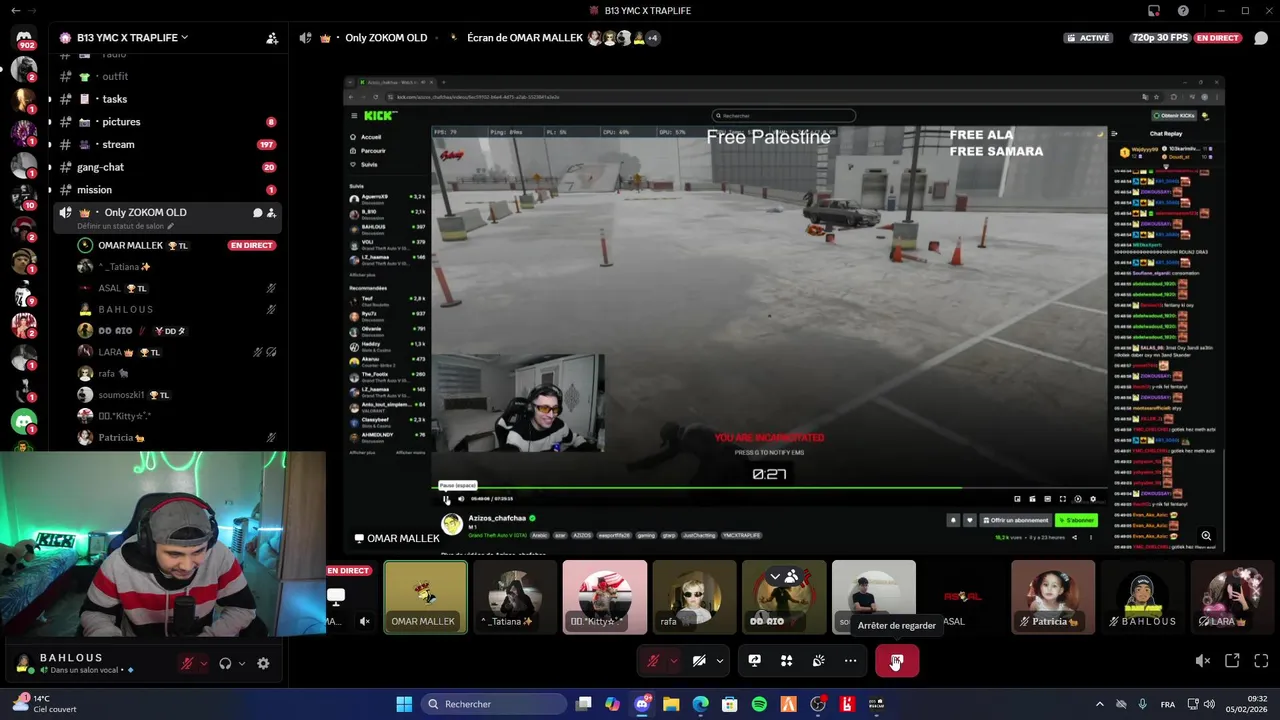This screenshot has width=1280, height=720.
Task: Open the tasks channel
Action: [115, 99]
